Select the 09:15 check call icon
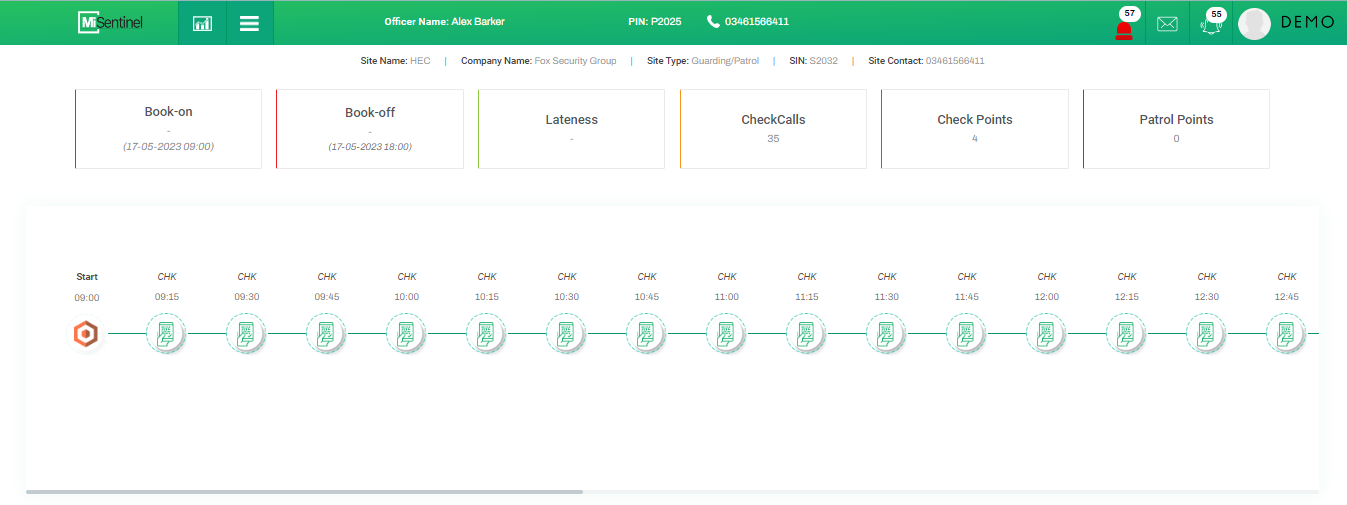Image resolution: width=1347 pixels, height=505 pixels. [x=166, y=334]
